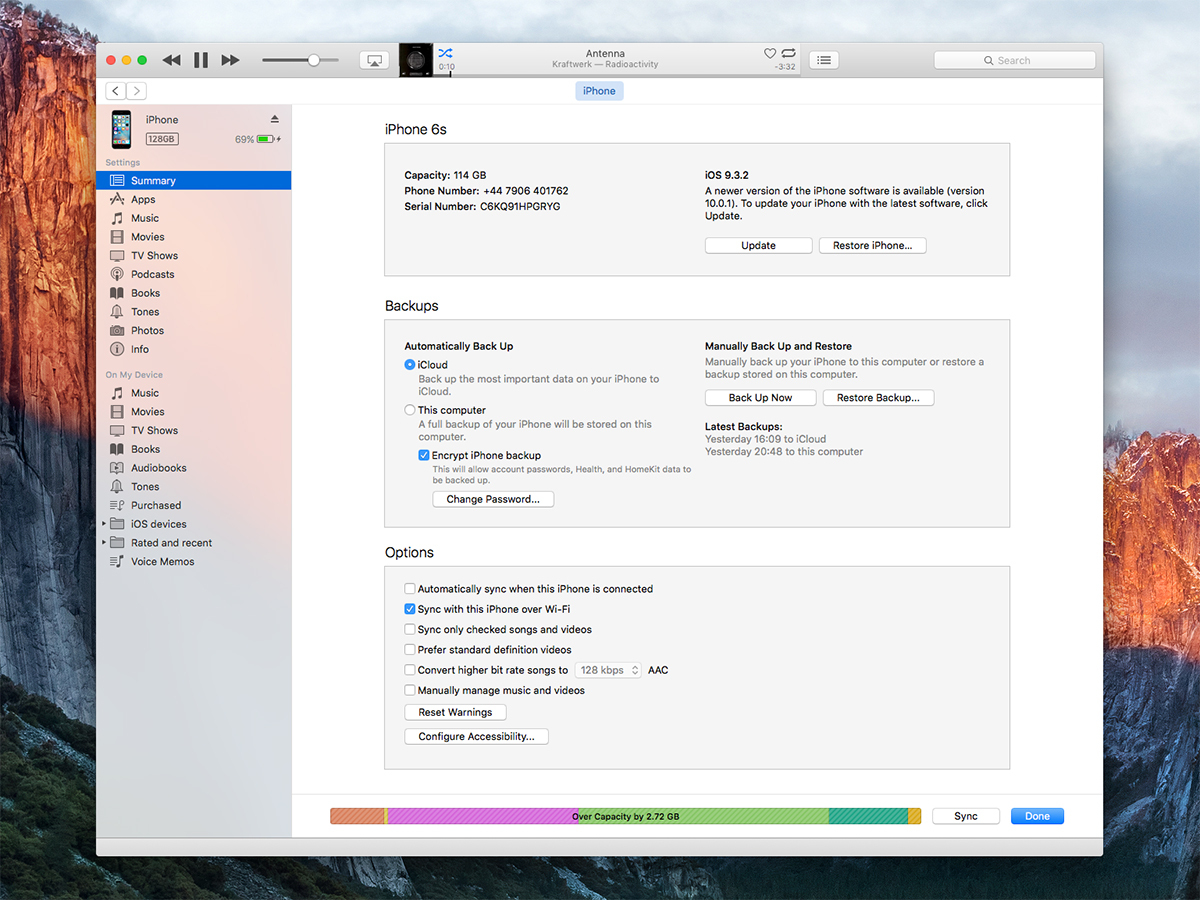Click the blue Done button
1200x900 pixels.
click(1037, 816)
